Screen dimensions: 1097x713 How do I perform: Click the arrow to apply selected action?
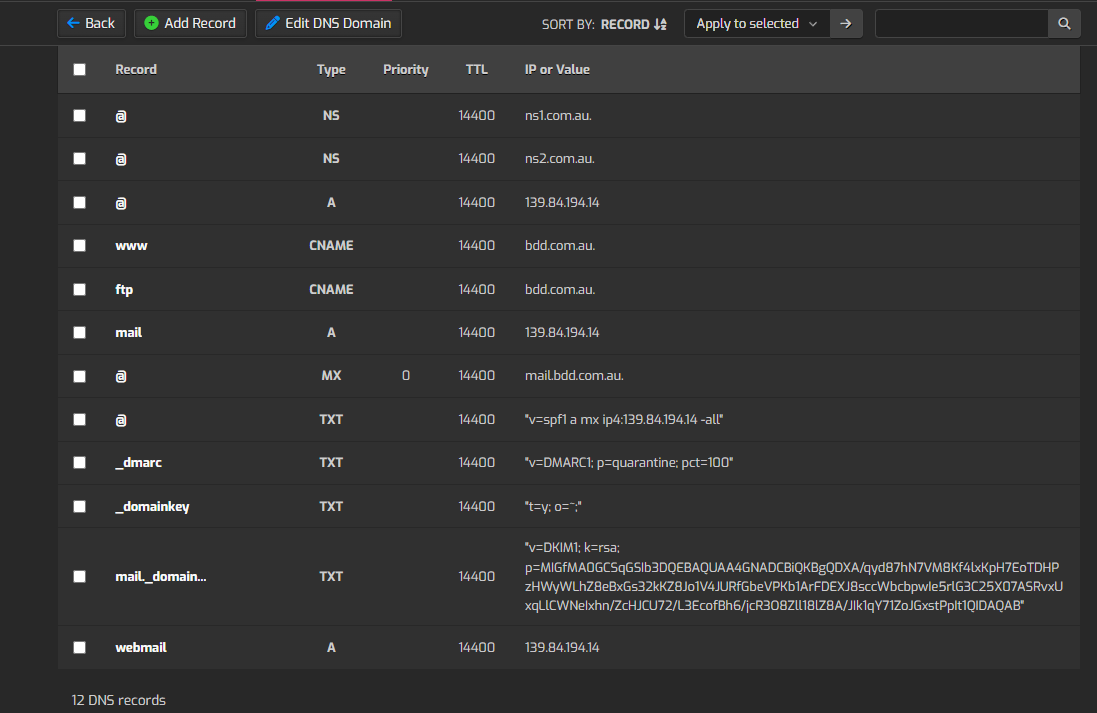click(x=846, y=23)
